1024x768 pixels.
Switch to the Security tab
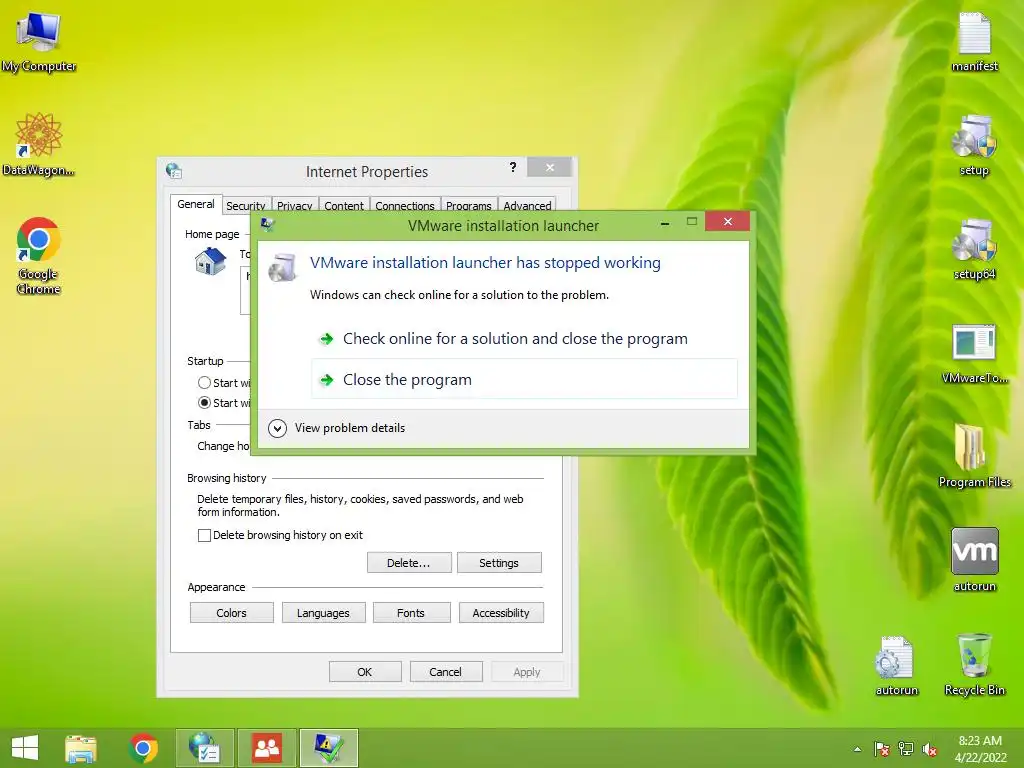[x=246, y=205]
